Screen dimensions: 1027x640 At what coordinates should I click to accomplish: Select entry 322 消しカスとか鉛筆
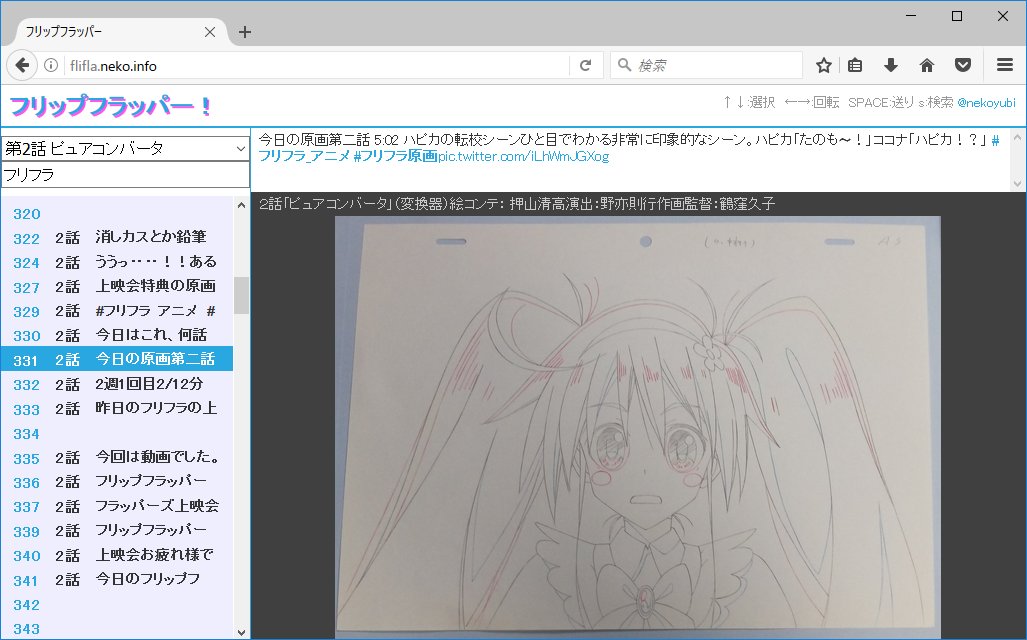tap(117, 238)
